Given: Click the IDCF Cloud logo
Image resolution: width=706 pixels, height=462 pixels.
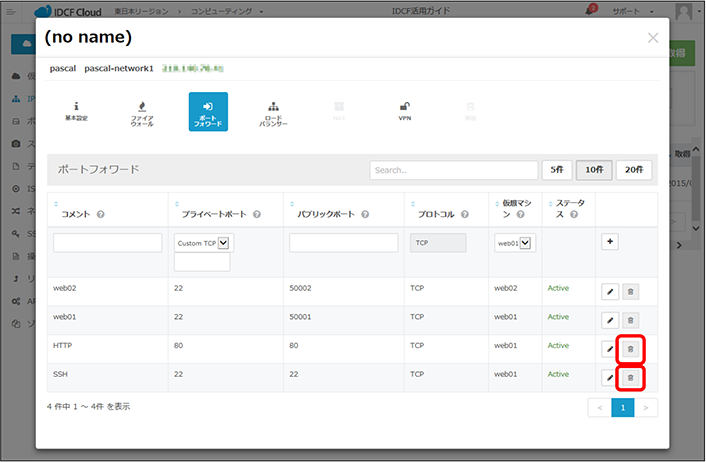Looking at the screenshot, I should [x=68, y=12].
